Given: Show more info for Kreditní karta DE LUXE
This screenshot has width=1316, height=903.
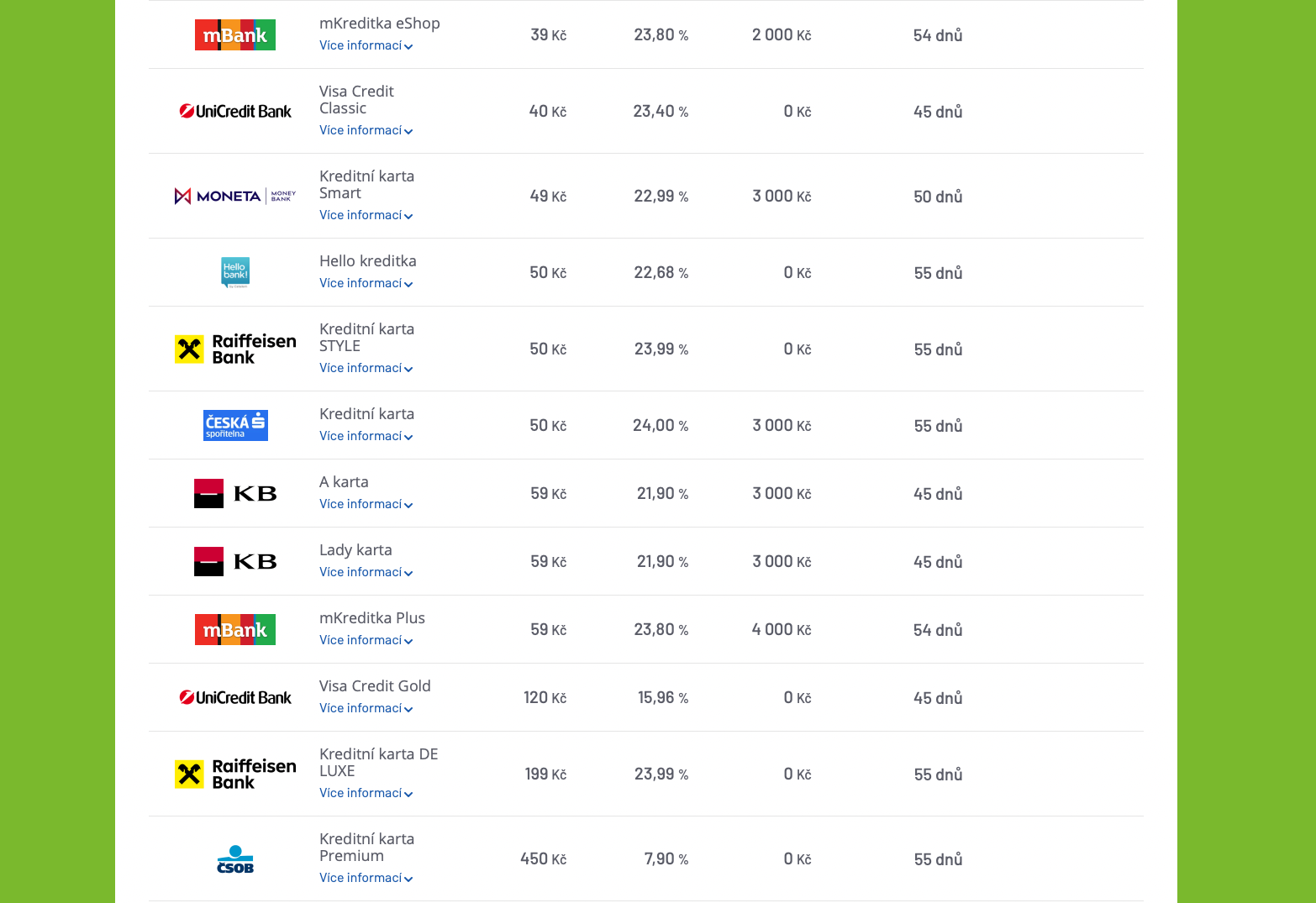Looking at the screenshot, I should pos(366,793).
